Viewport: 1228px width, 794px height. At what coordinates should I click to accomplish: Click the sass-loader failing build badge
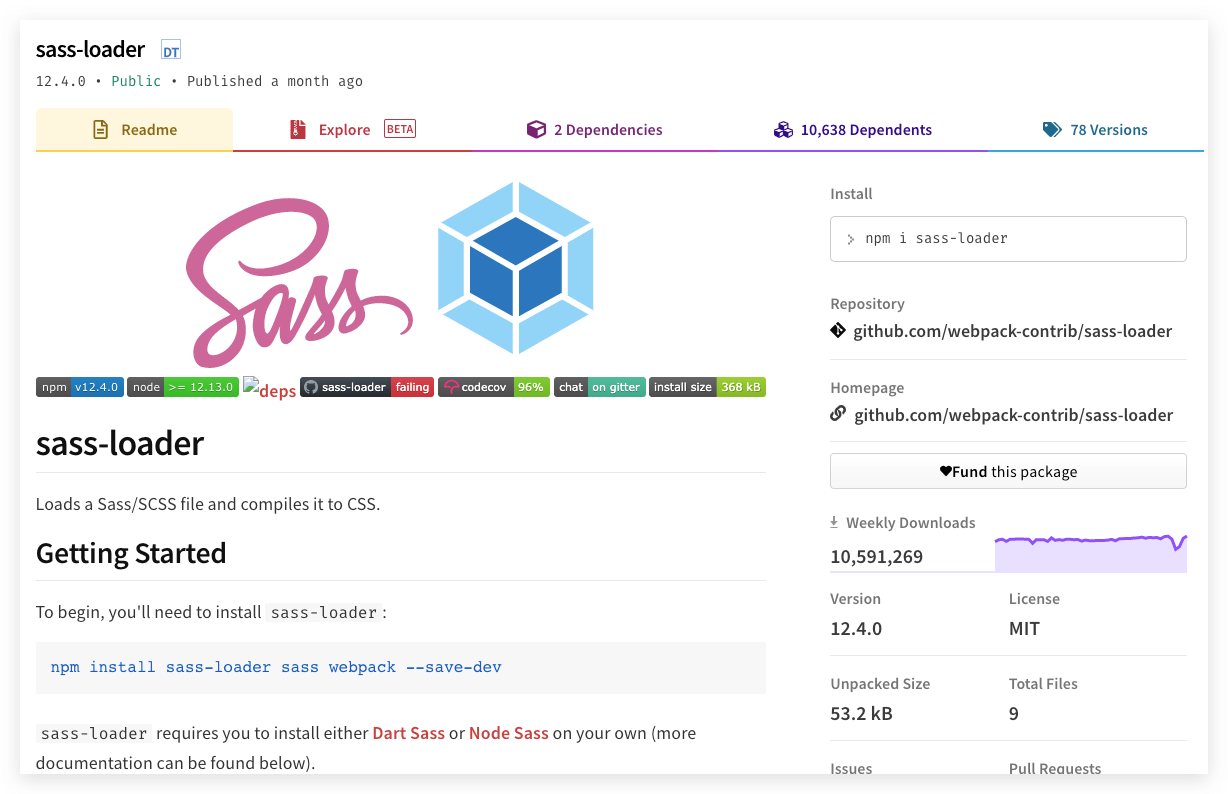click(367, 387)
